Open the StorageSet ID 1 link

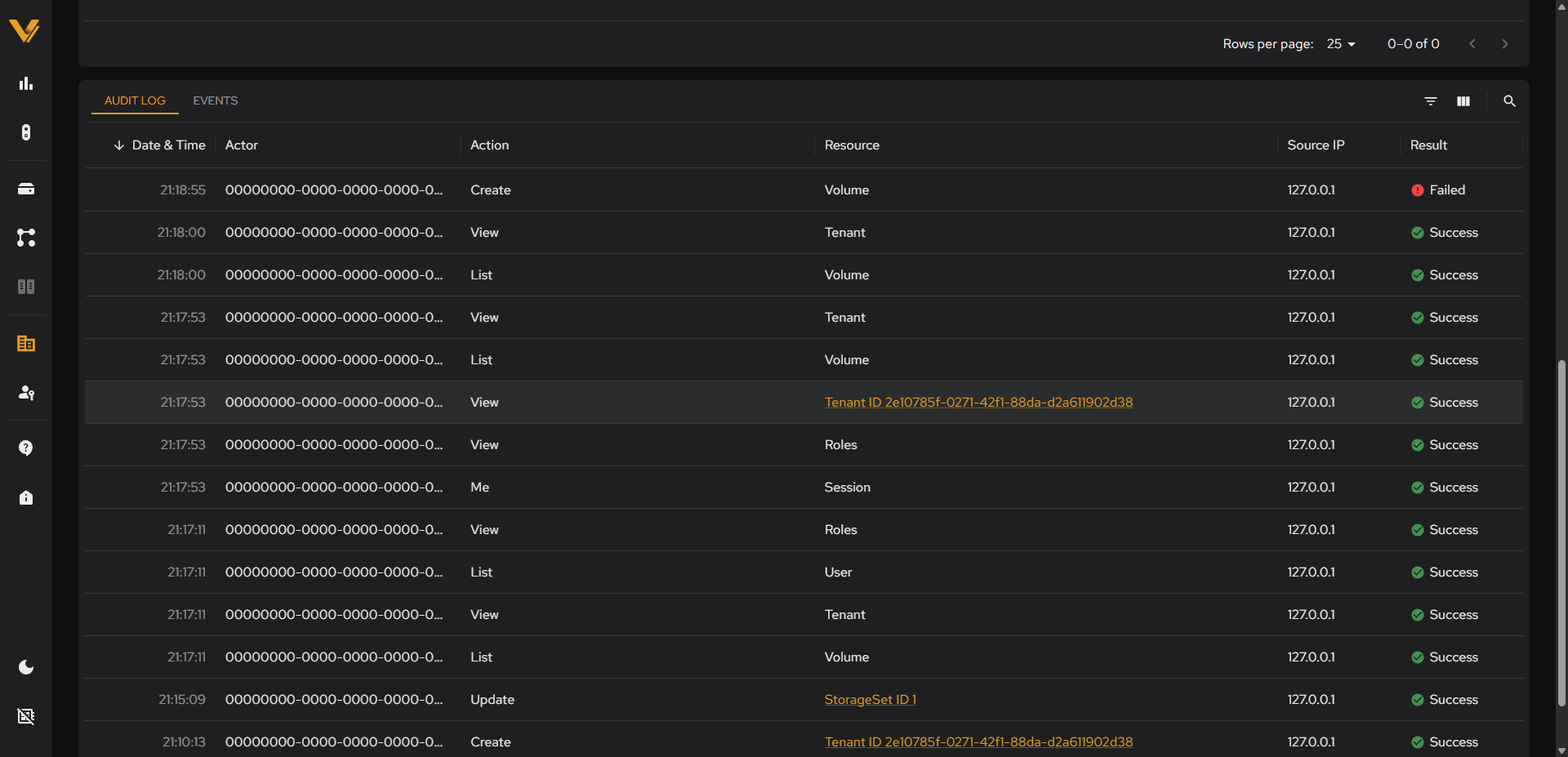tap(871, 700)
